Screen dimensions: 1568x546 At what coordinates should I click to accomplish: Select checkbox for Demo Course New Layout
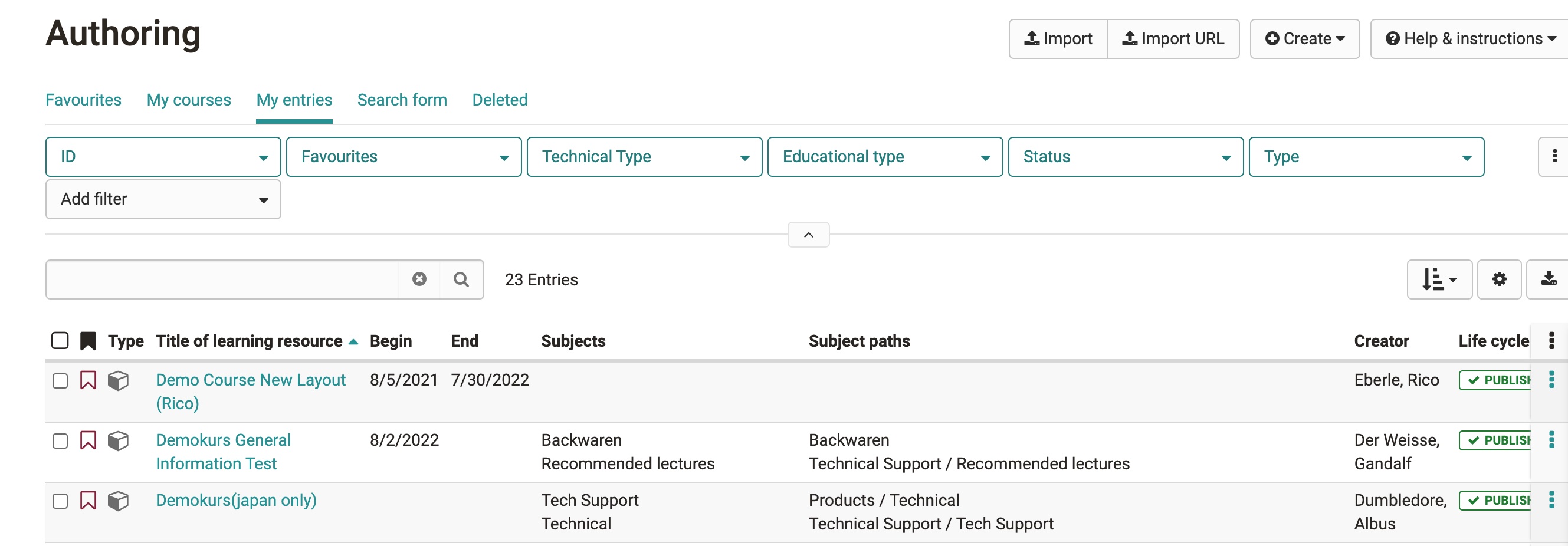60,381
